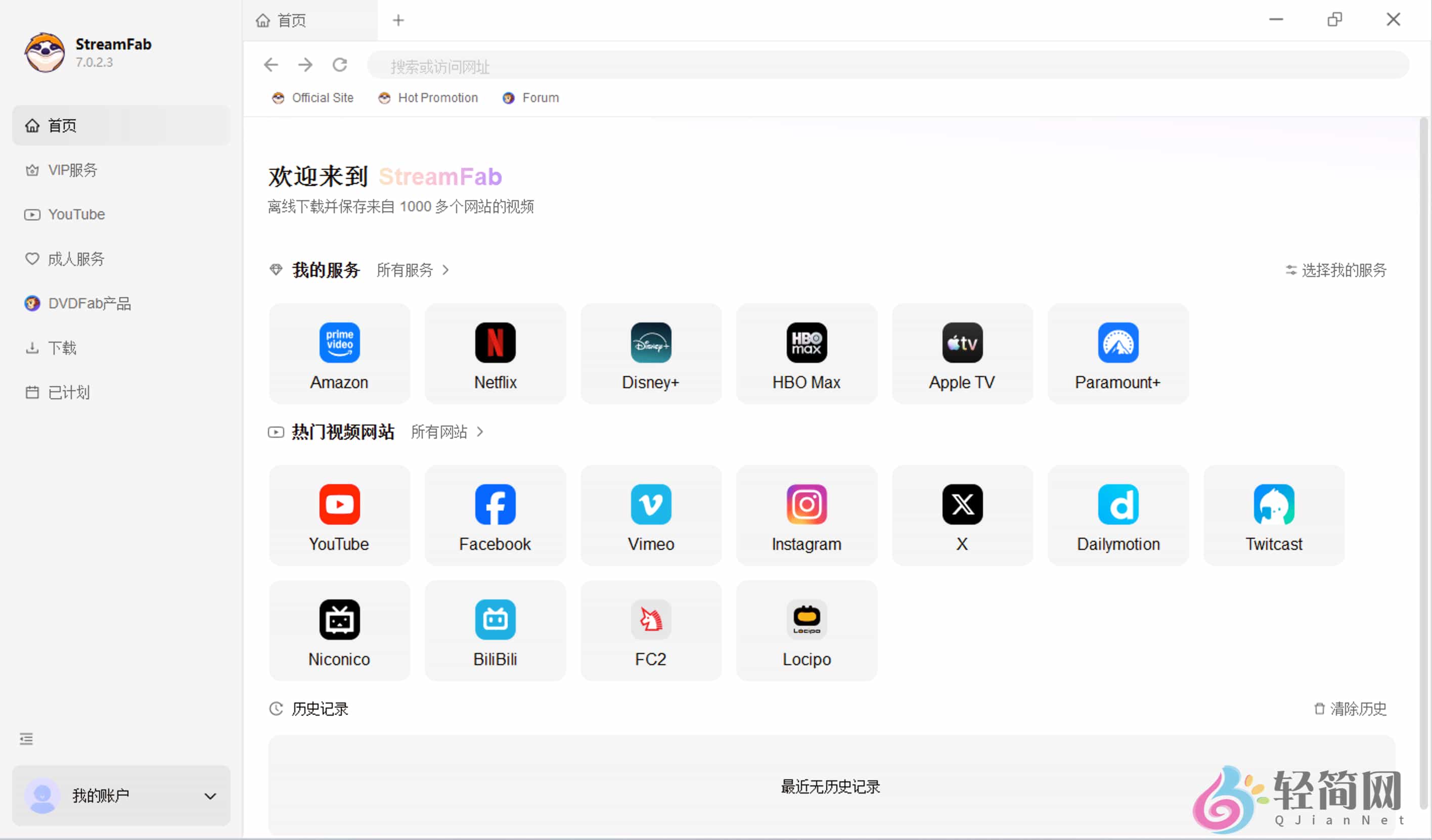Launch the Disney+ service
Viewport: 1432px width, 840px height.
pyautogui.click(x=651, y=354)
